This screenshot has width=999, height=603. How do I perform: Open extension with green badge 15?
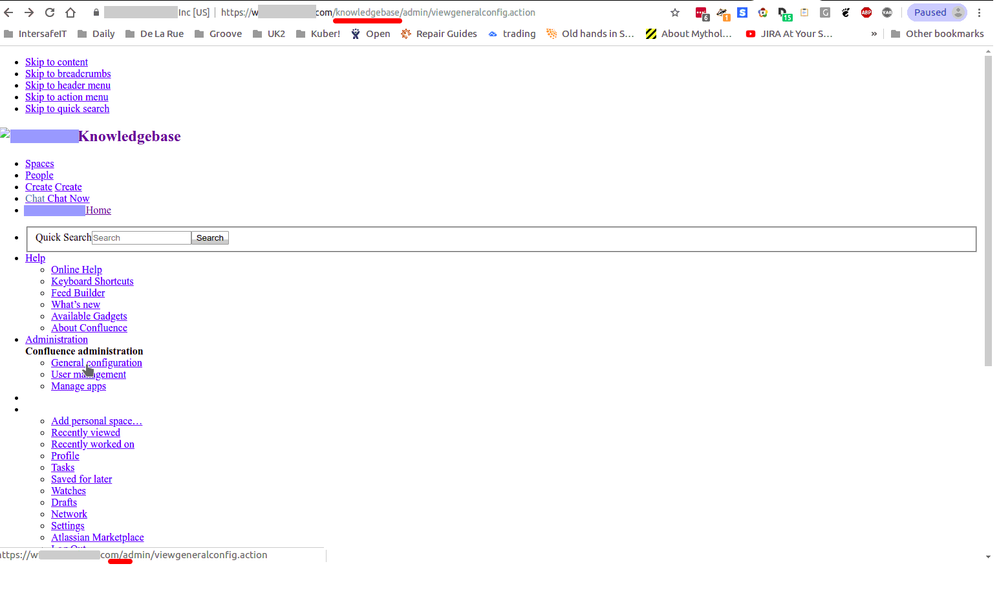[x=784, y=13]
